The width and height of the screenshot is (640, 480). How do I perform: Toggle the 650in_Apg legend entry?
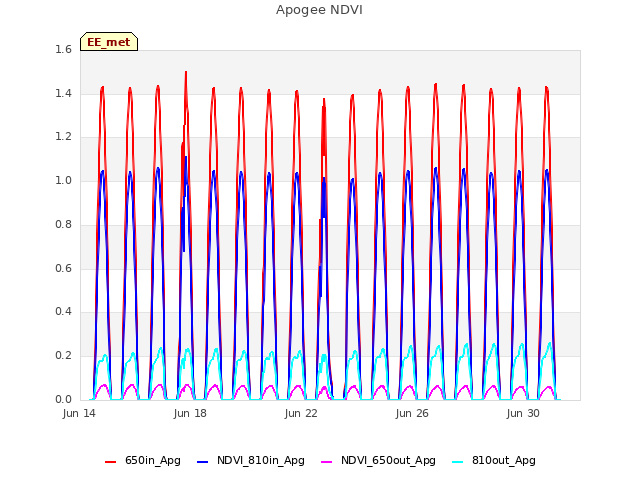click(143, 461)
